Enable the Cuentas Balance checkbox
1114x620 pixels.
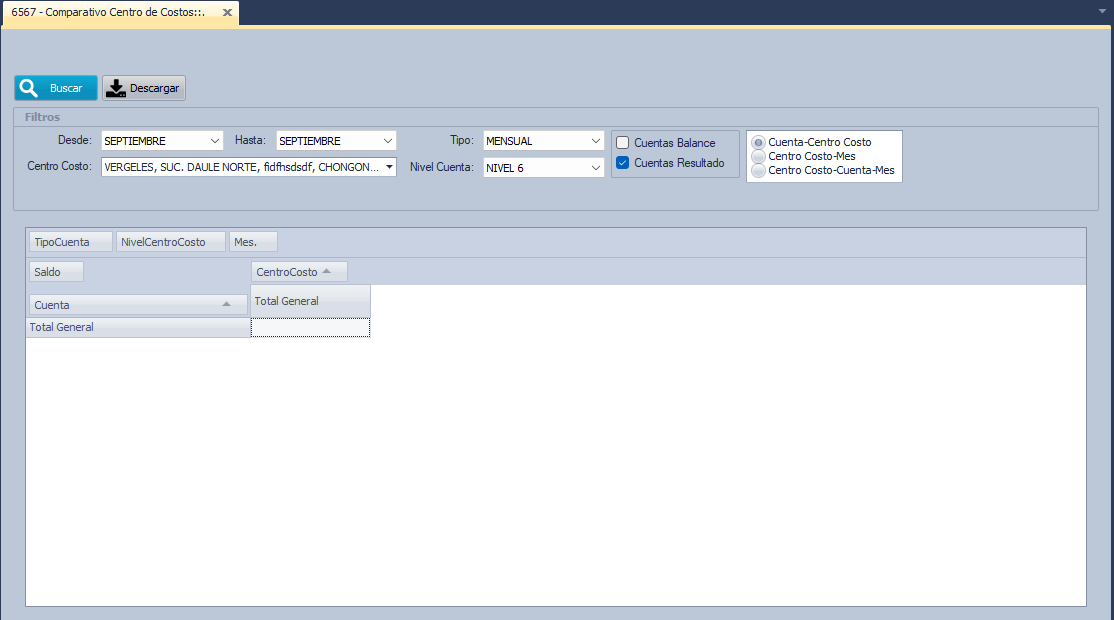[x=623, y=143]
